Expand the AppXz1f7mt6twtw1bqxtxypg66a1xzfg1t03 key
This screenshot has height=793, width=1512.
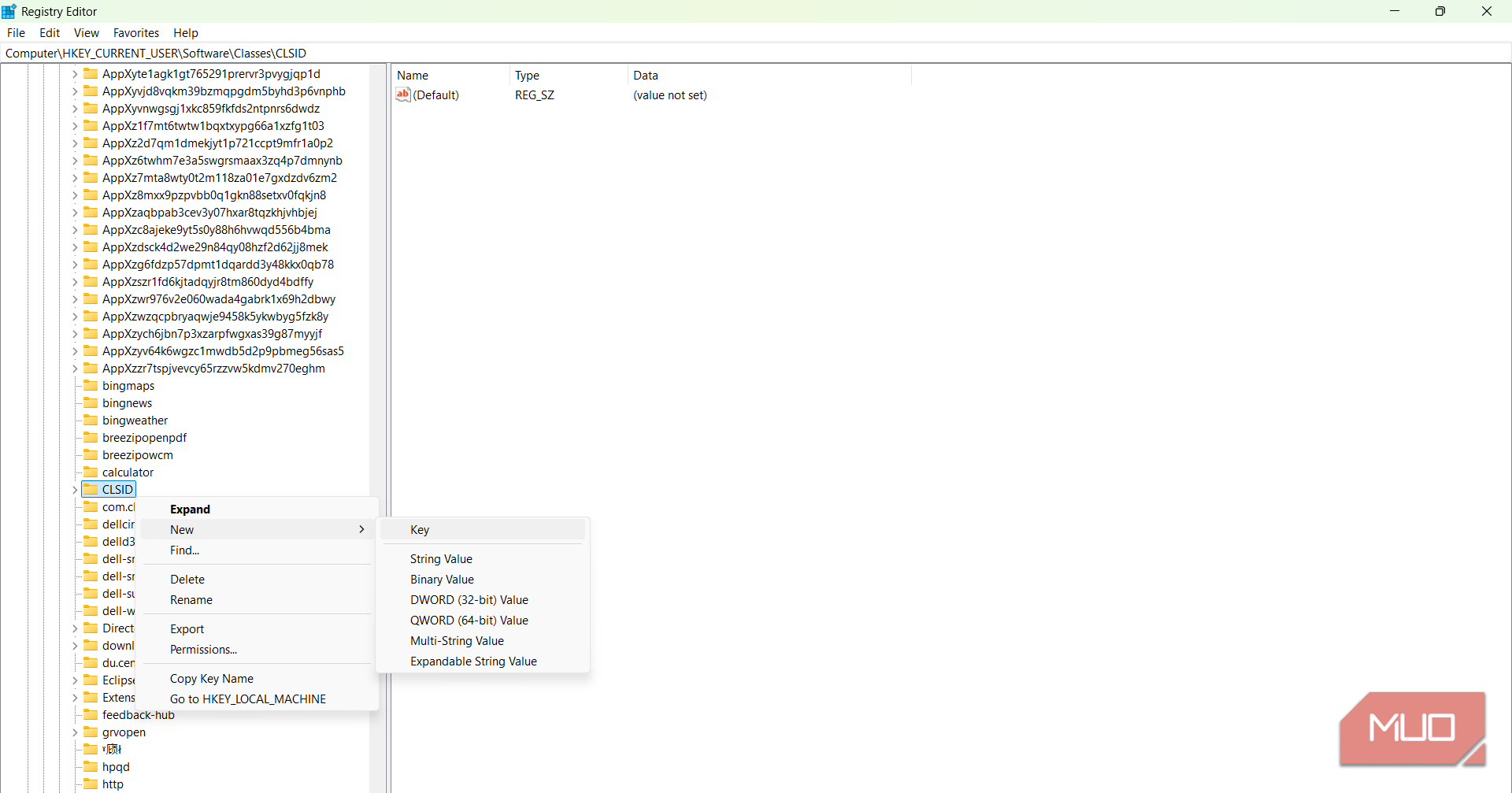point(75,126)
